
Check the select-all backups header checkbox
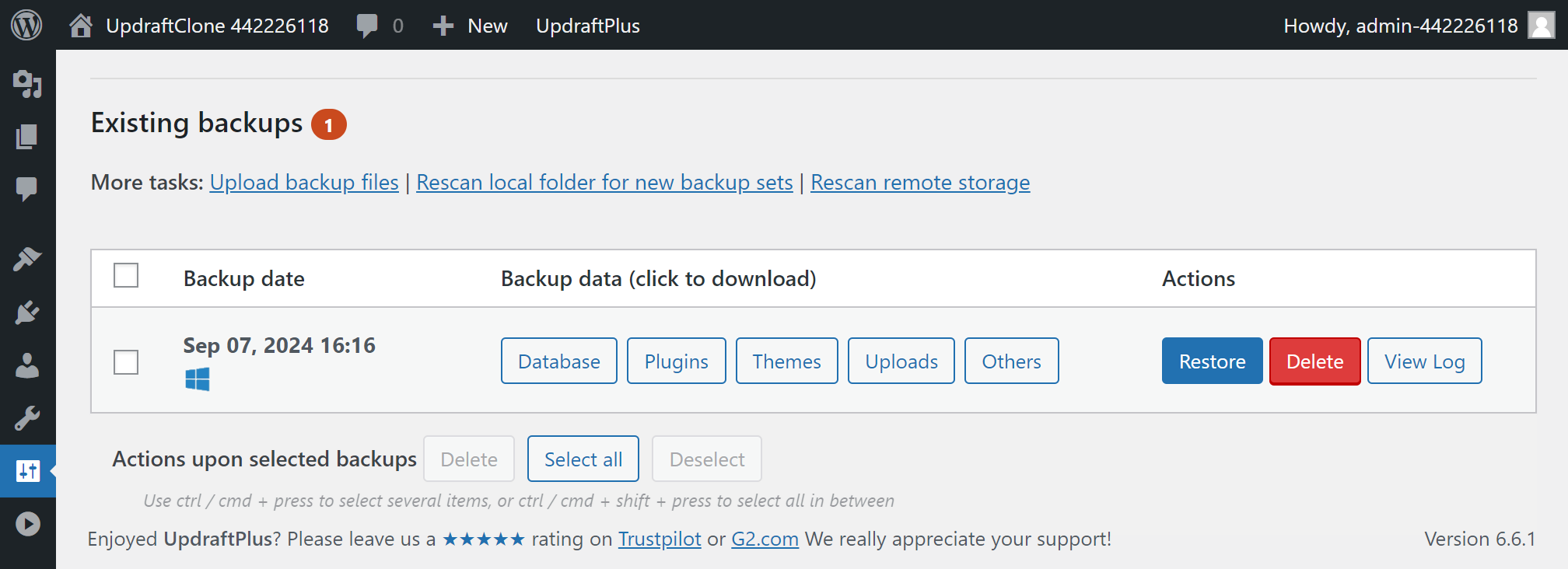(x=126, y=275)
